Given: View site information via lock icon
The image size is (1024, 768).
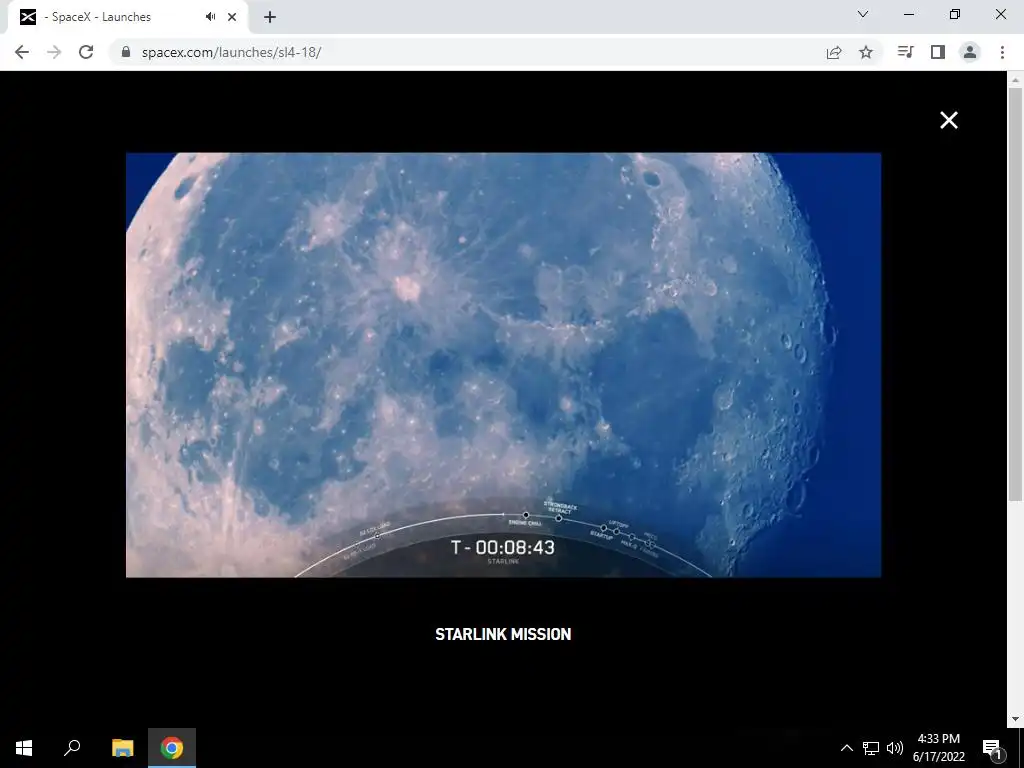Looking at the screenshot, I should pyautogui.click(x=127, y=52).
